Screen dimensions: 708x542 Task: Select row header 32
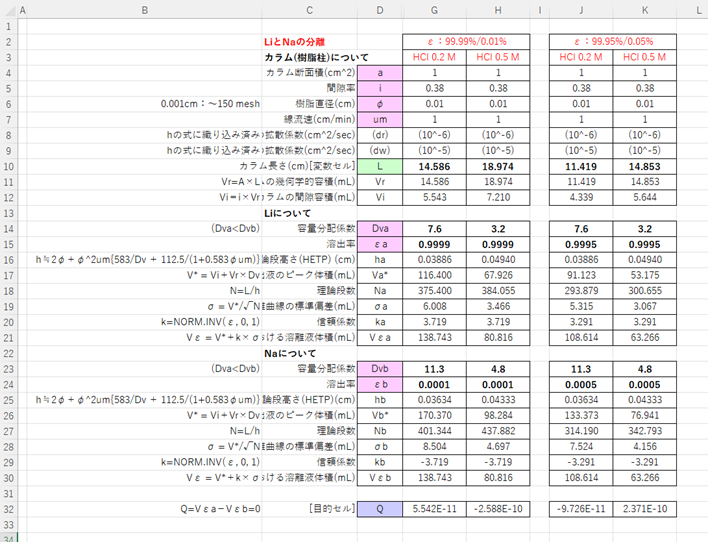coord(9,509)
